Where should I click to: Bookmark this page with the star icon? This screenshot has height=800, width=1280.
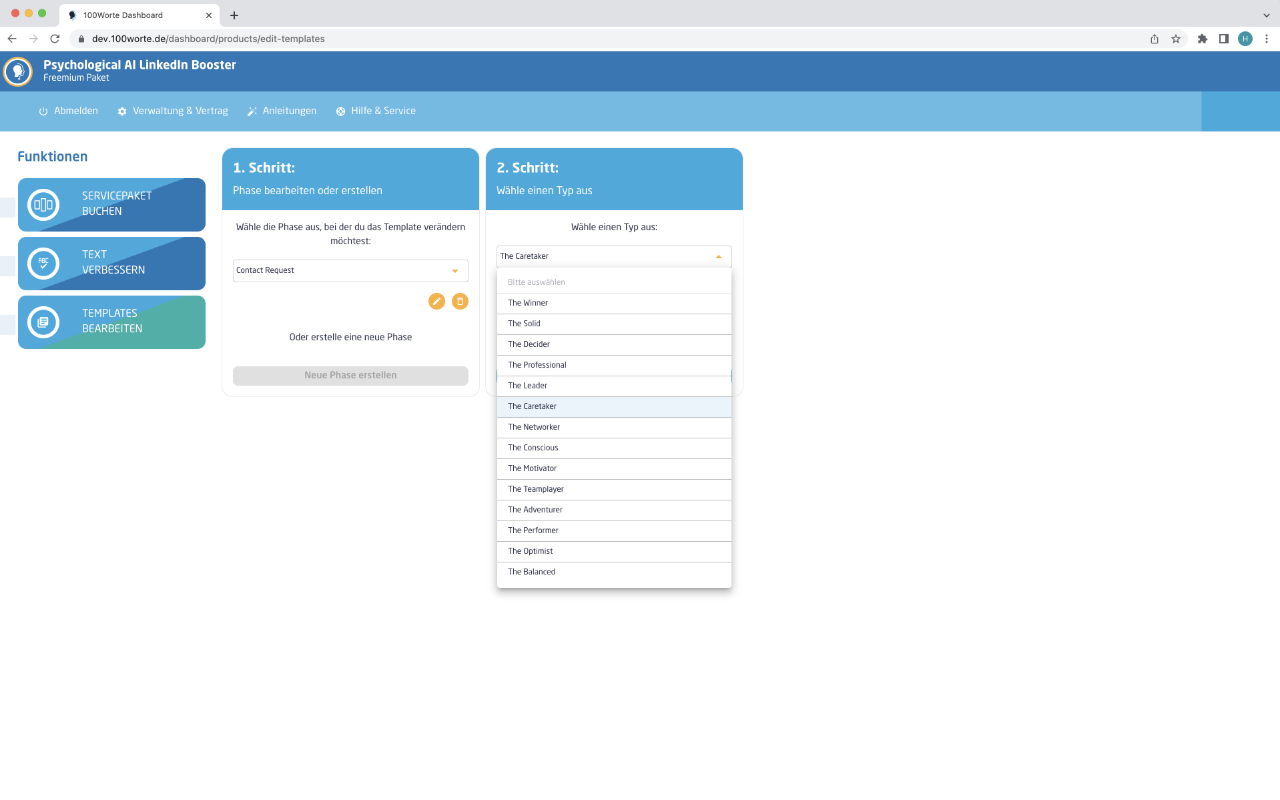pos(1176,39)
